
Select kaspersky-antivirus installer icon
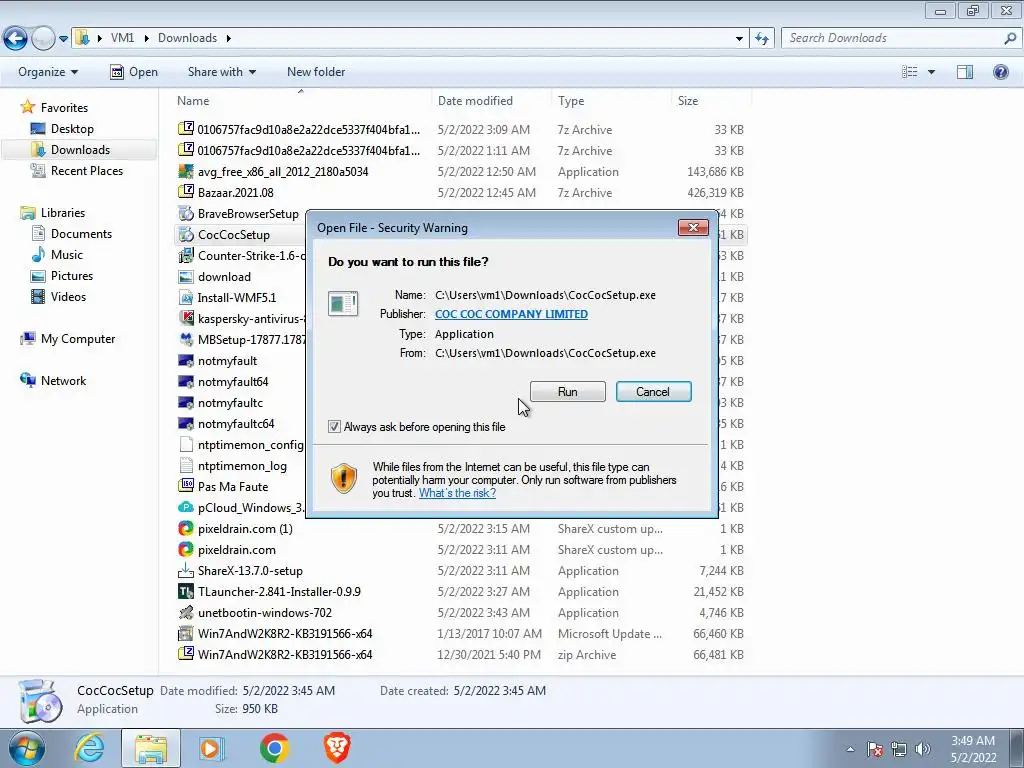(186, 318)
